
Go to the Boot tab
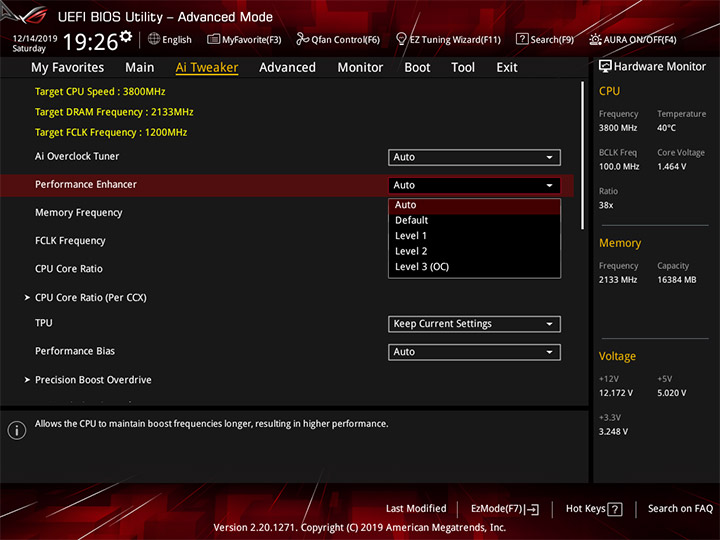pyautogui.click(x=417, y=68)
